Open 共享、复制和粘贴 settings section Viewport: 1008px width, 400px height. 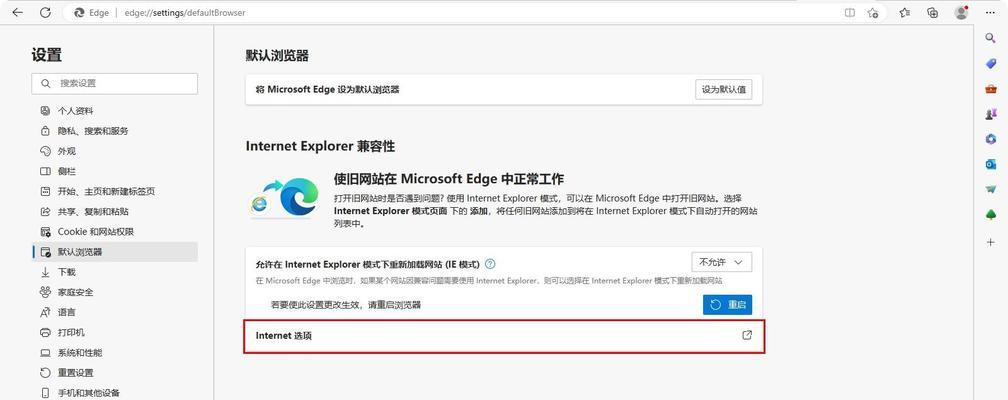115,211
